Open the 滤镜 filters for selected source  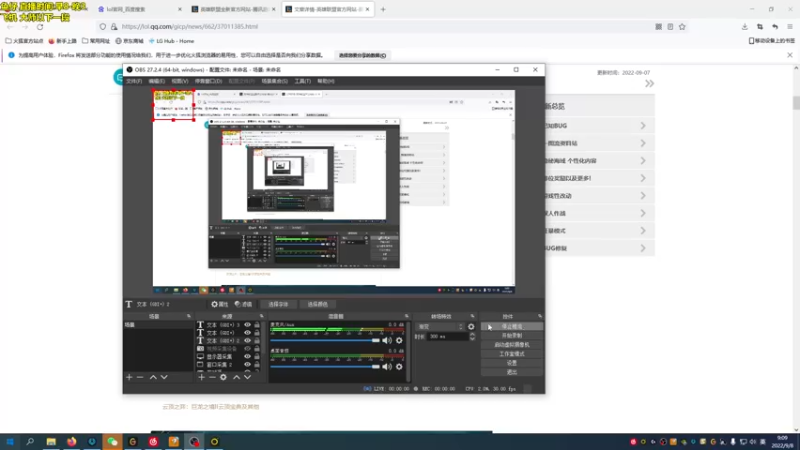(x=243, y=304)
